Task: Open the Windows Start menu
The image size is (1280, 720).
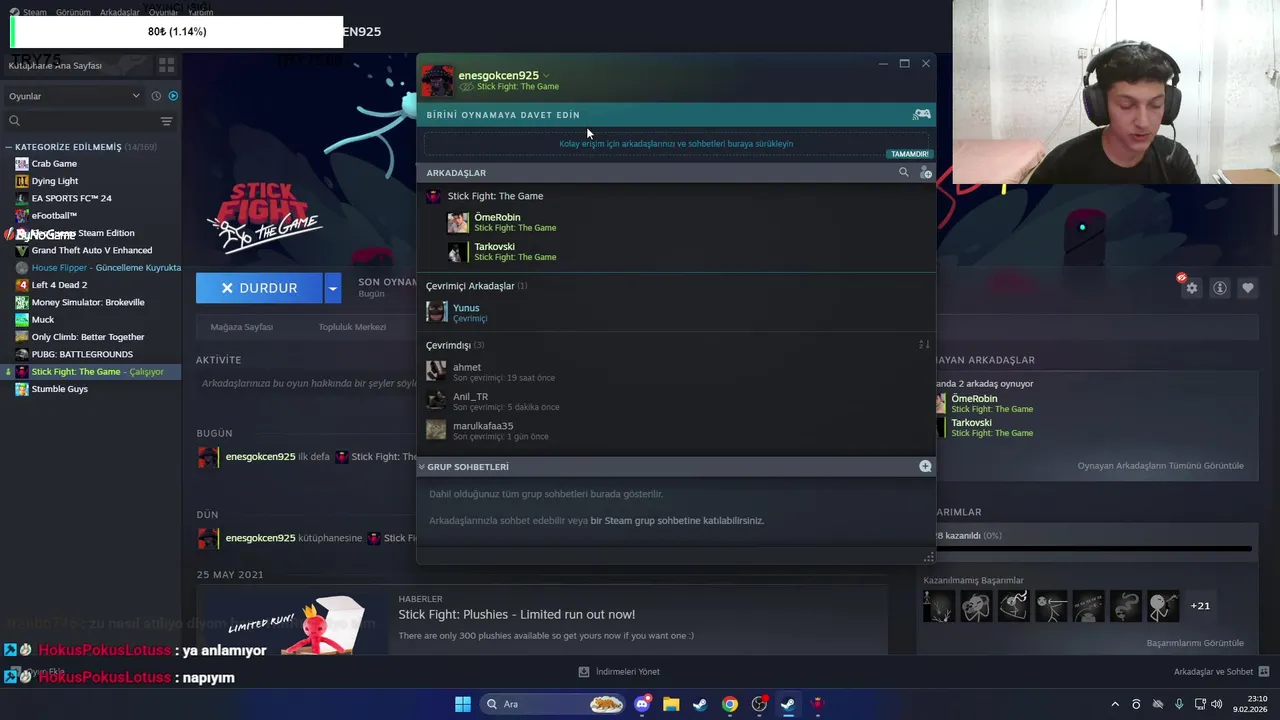Action: 463,704
